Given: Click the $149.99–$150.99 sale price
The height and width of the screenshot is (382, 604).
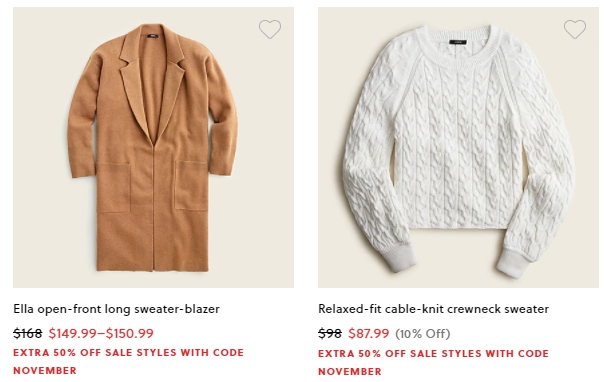Looking at the screenshot, I should click(101, 333).
